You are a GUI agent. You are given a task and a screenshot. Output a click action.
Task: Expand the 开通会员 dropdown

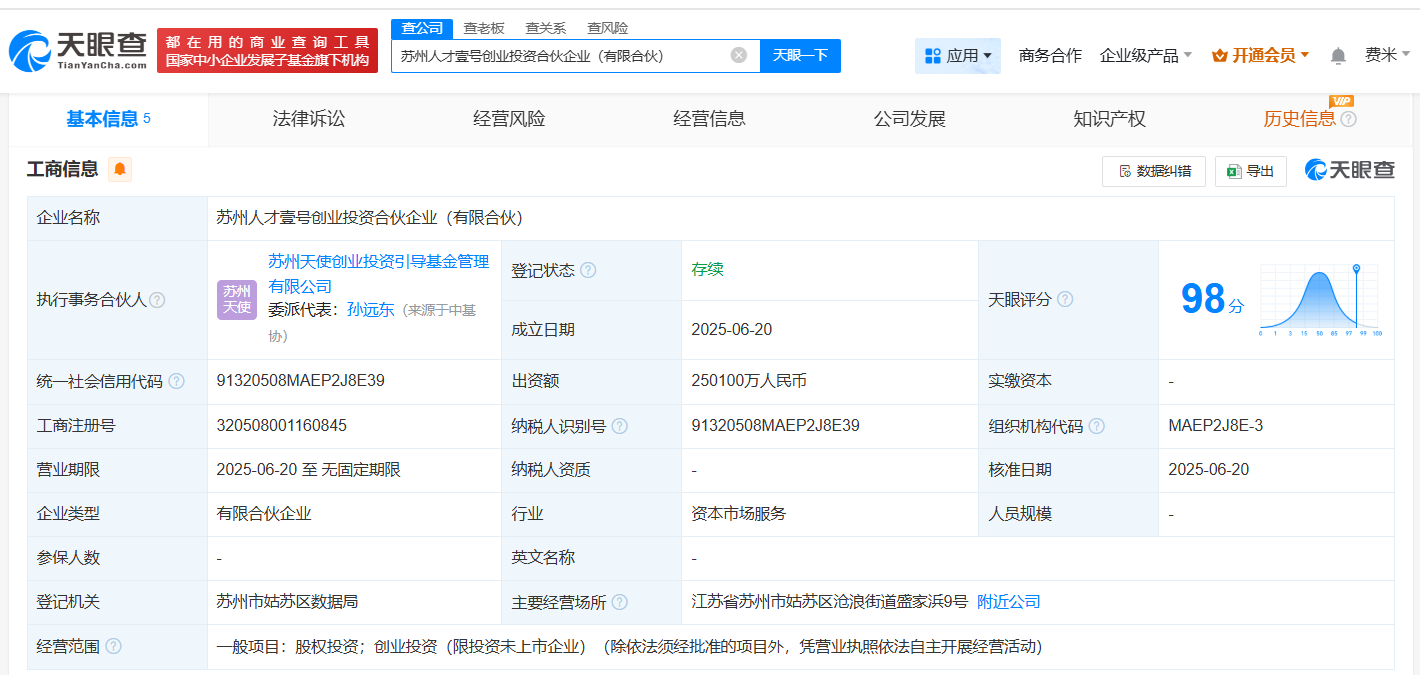(1259, 56)
